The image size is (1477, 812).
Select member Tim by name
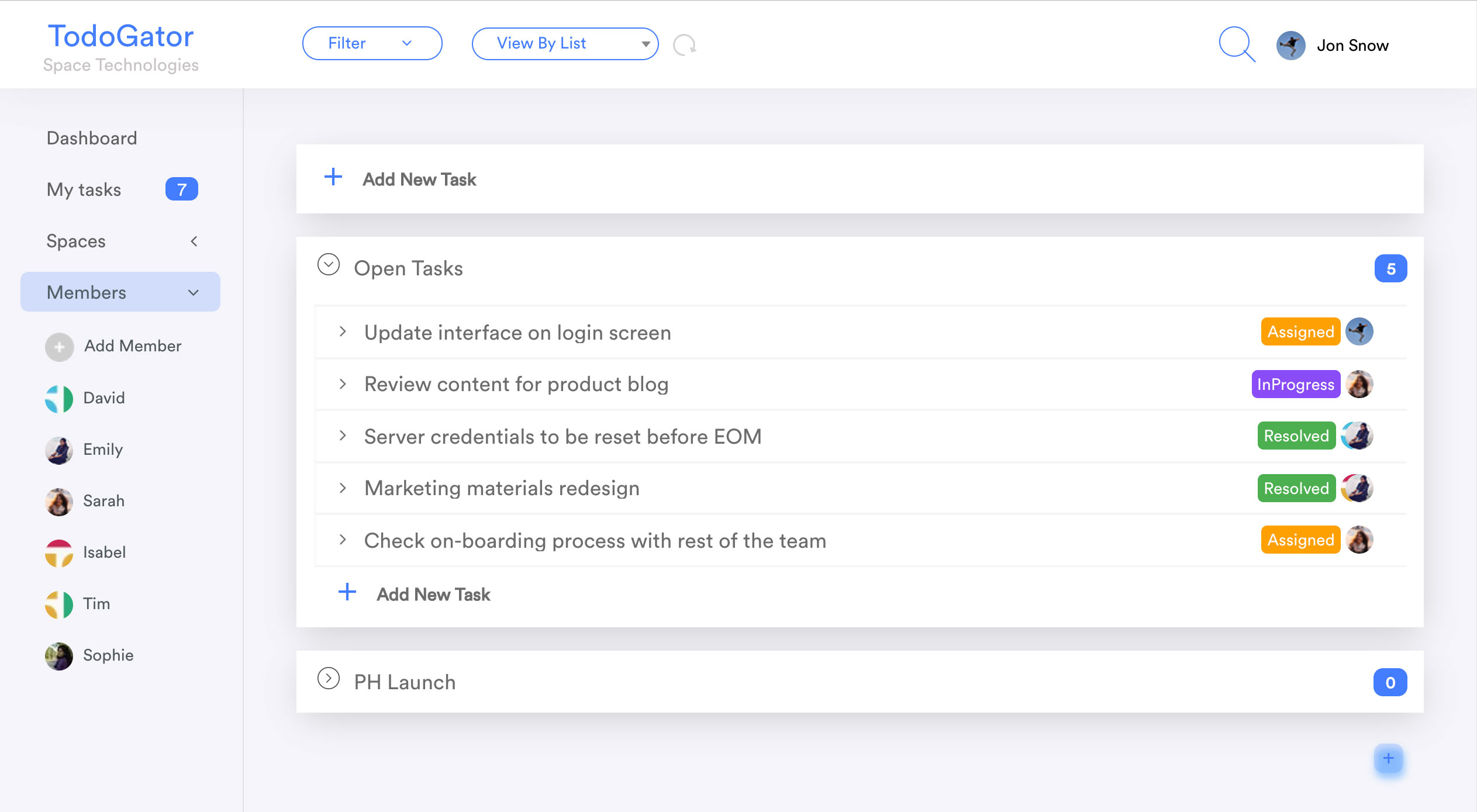click(96, 603)
